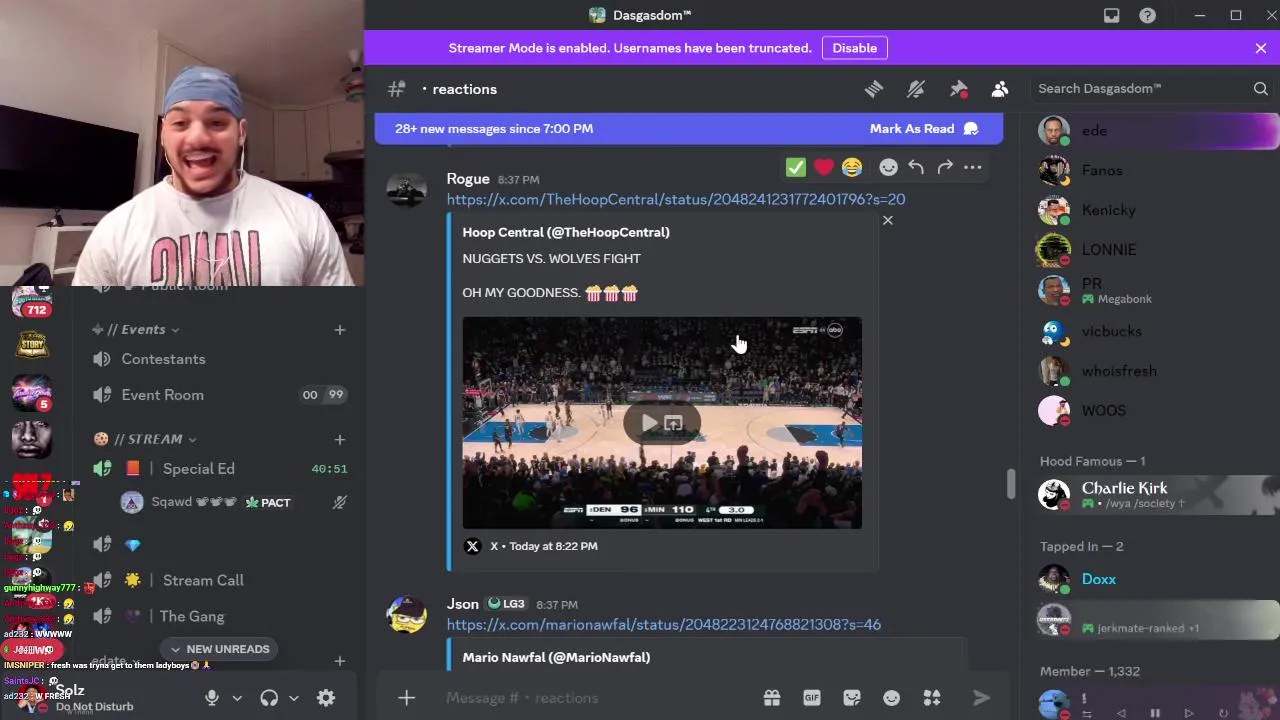Open Json's user profile name
The width and height of the screenshot is (1280, 720).
pos(462,604)
